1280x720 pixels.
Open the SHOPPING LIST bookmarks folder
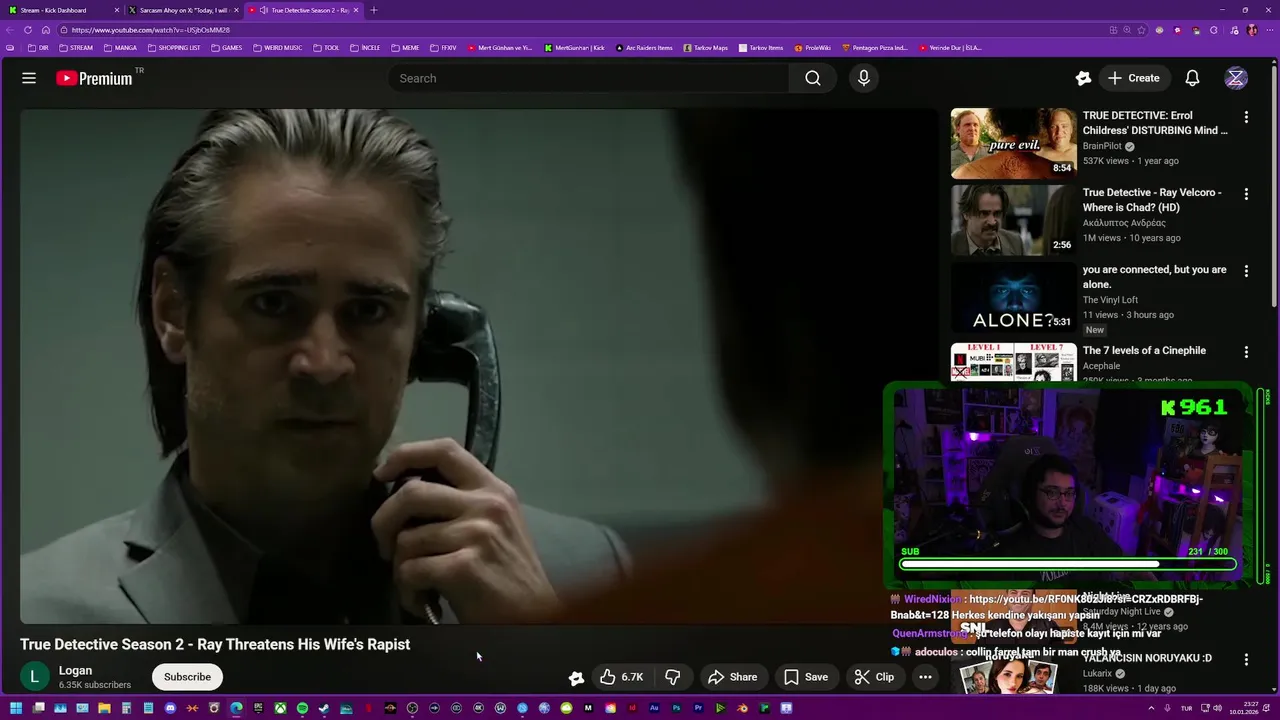(x=174, y=48)
